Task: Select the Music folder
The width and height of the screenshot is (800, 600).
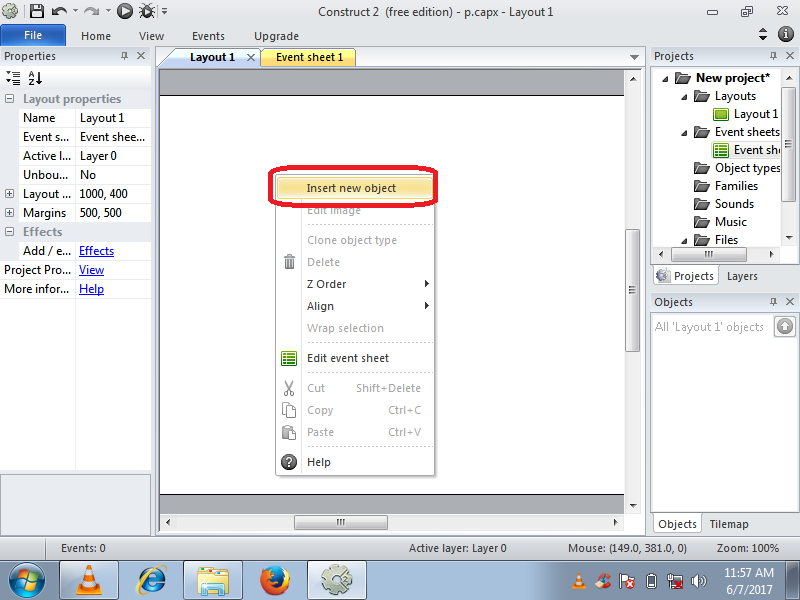Action: pyautogui.click(x=720, y=221)
